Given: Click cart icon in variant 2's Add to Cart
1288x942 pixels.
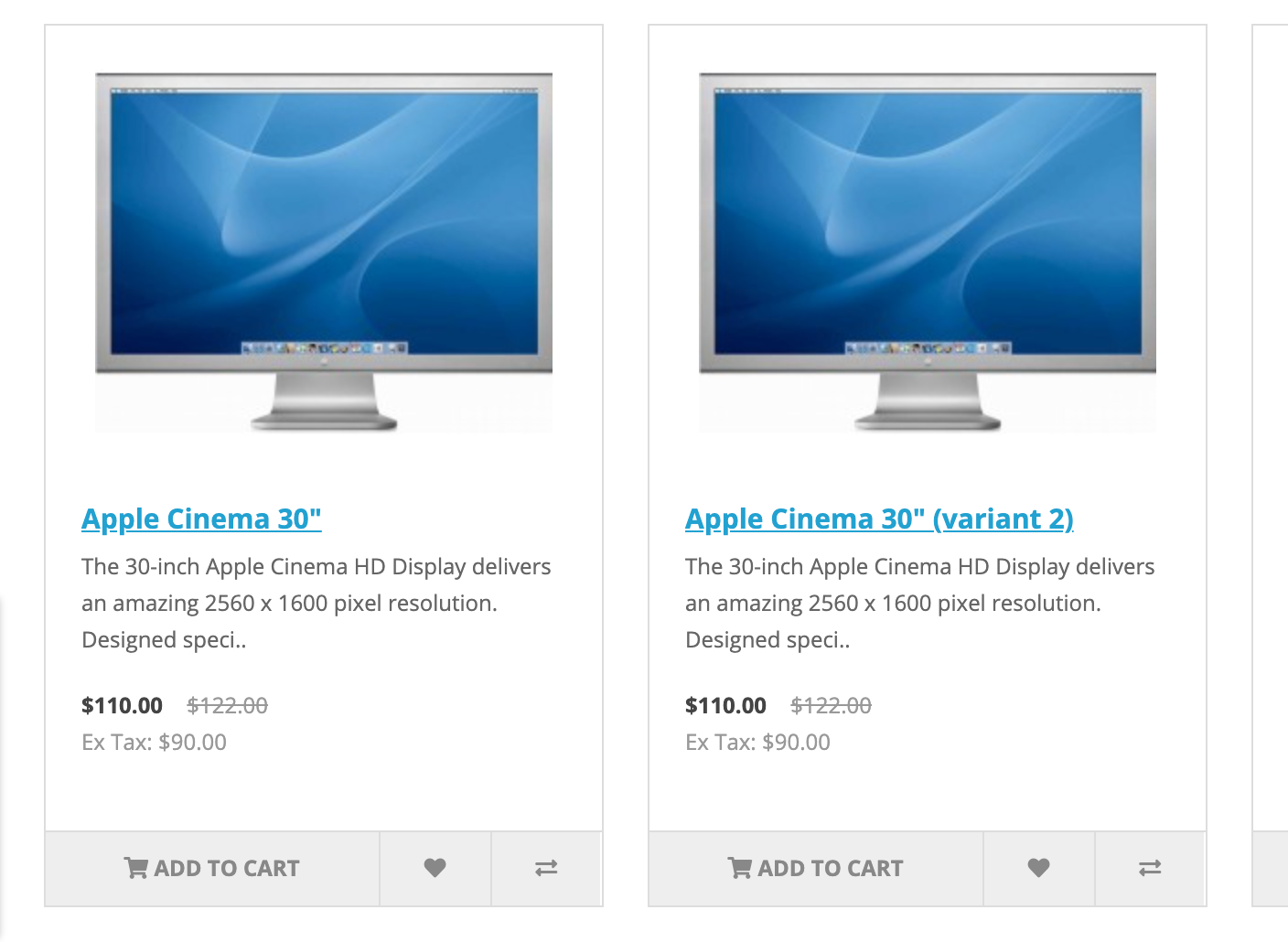Looking at the screenshot, I should (x=739, y=868).
